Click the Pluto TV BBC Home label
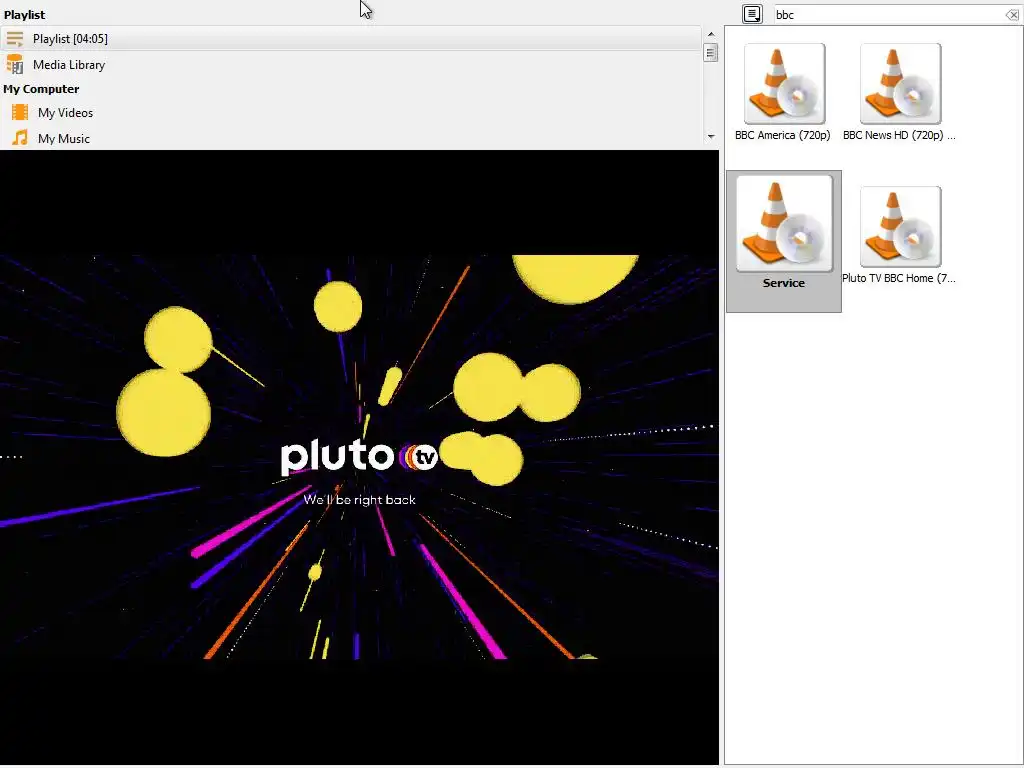Image resolution: width=1024 pixels, height=768 pixels. (x=899, y=278)
